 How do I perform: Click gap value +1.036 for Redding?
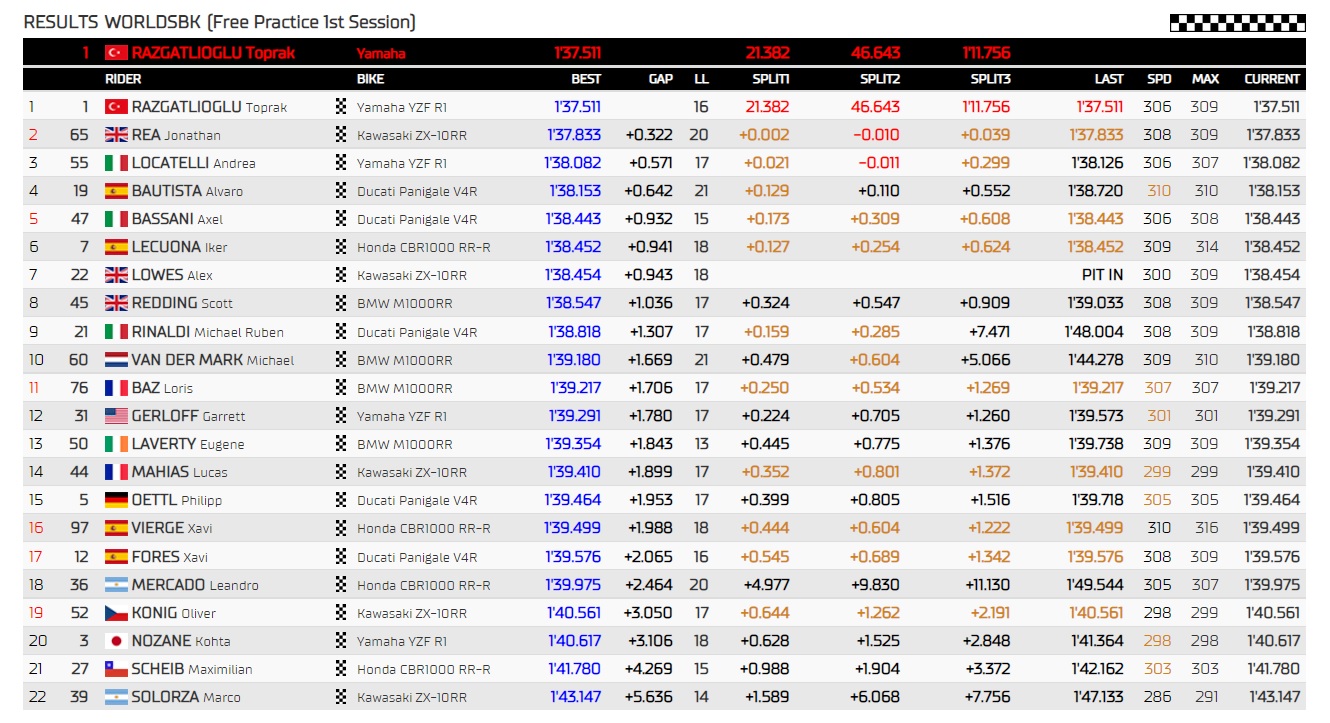[x=649, y=303]
